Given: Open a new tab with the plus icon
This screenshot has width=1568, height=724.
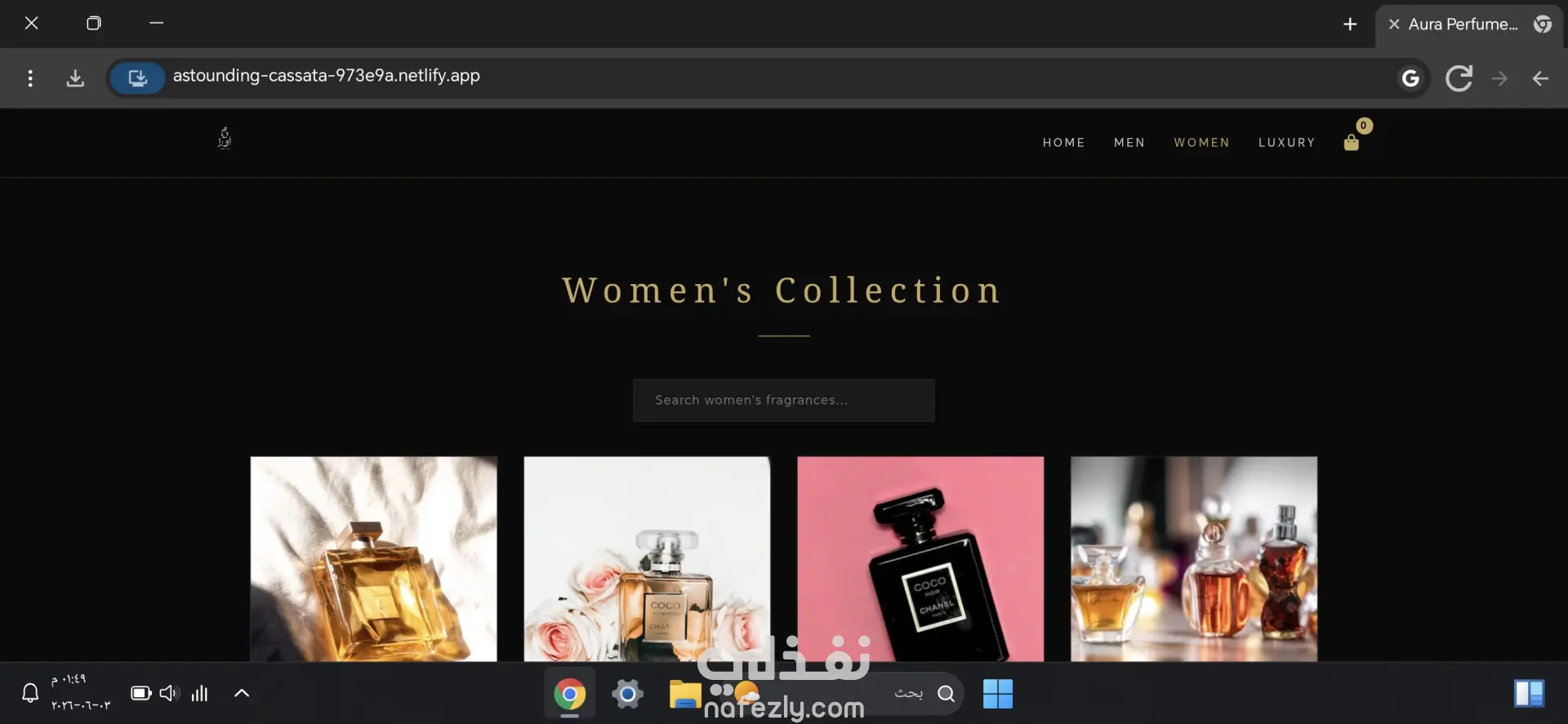Looking at the screenshot, I should click(x=1350, y=24).
